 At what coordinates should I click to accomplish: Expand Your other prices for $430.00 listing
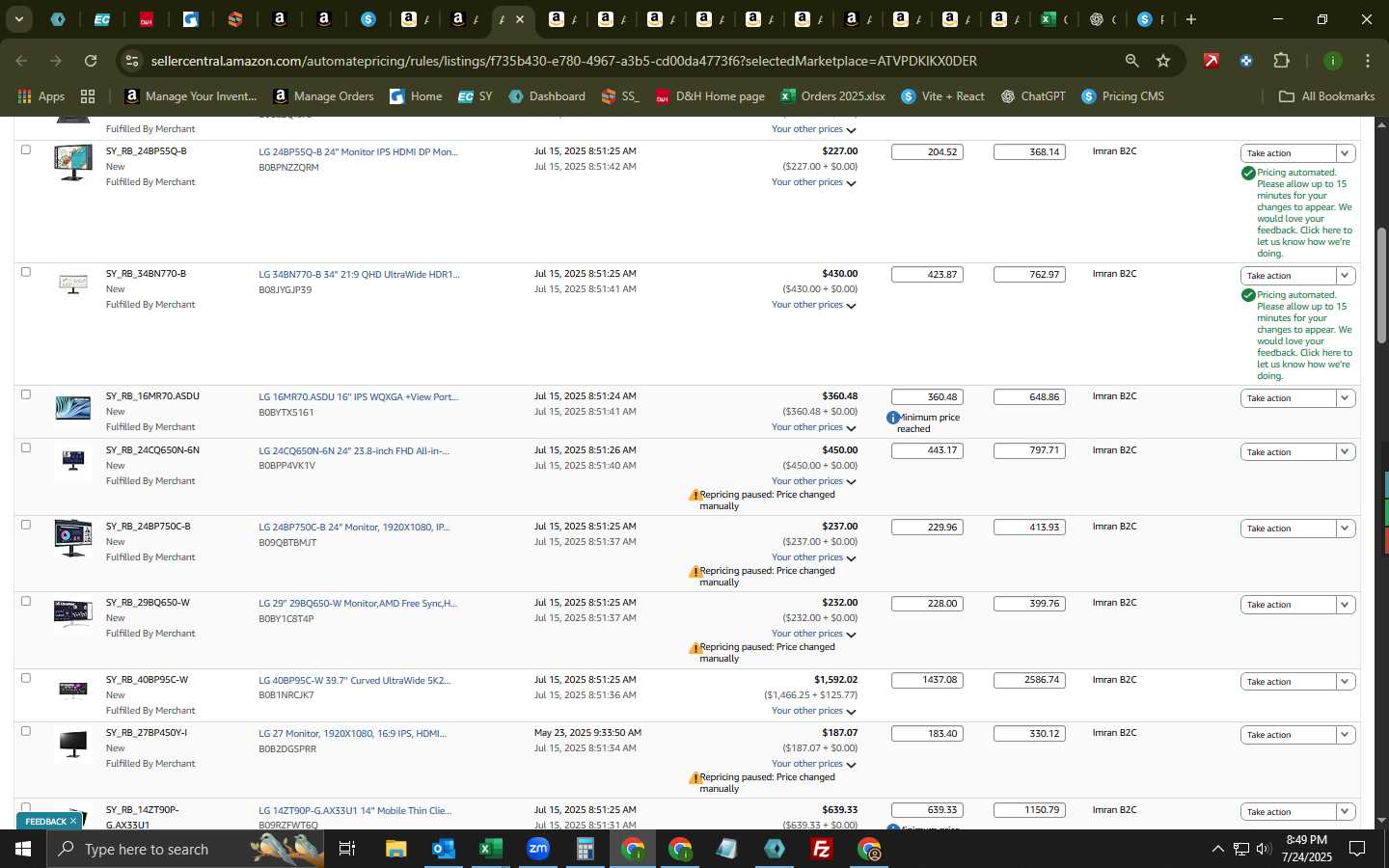[x=814, y=305]
